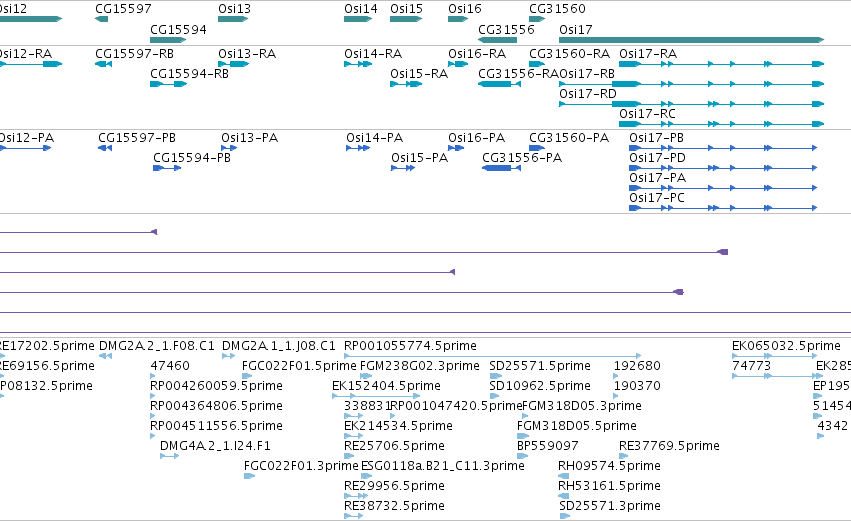The image size is (851, 521).
Task: Click the Osi15 gene glyph
Action: (406, 19)
